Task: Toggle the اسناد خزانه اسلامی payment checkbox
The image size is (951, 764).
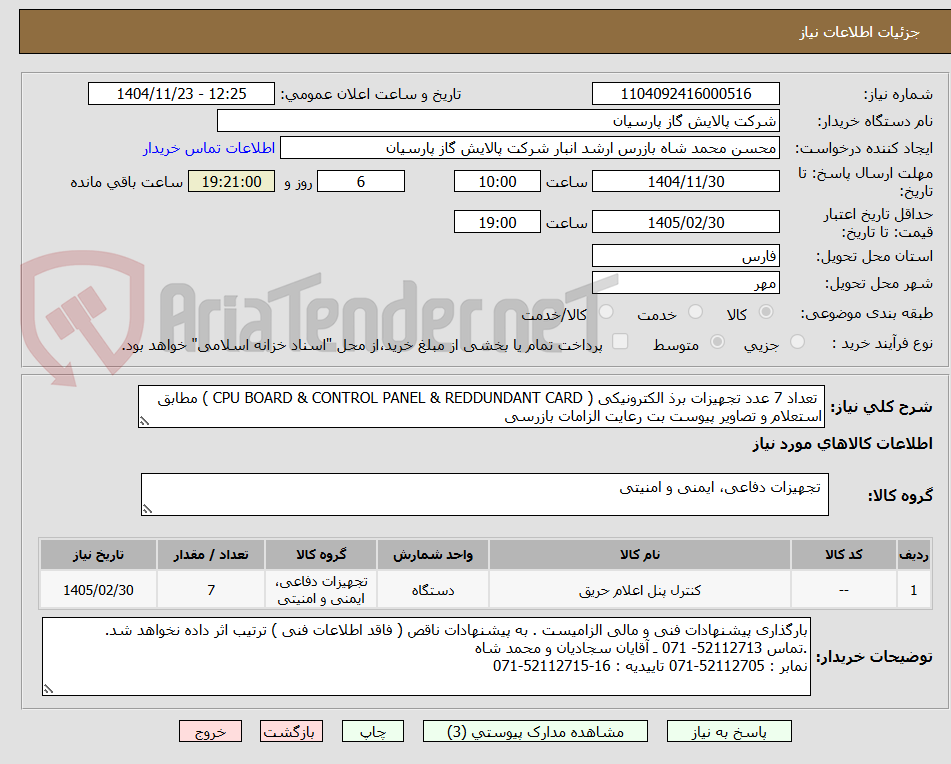Action: pyautogui.click(x=620, y=341)
